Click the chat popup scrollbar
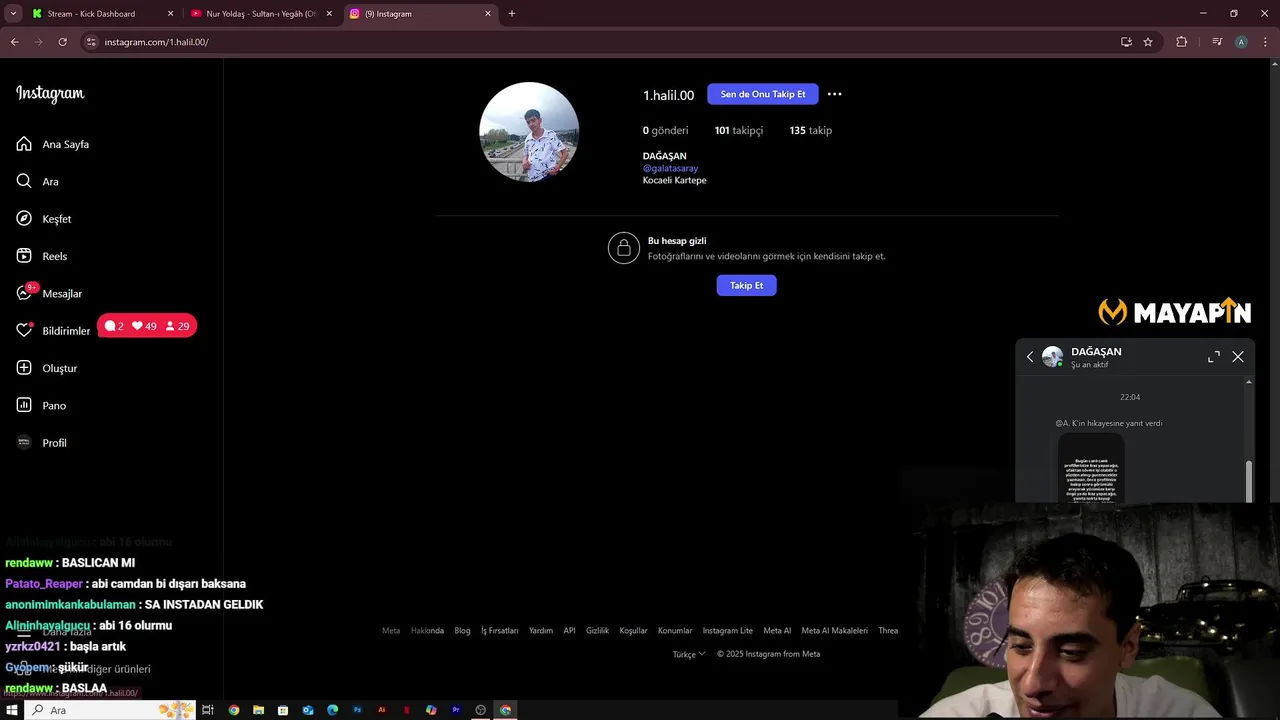 click(x=1248, y=481)
